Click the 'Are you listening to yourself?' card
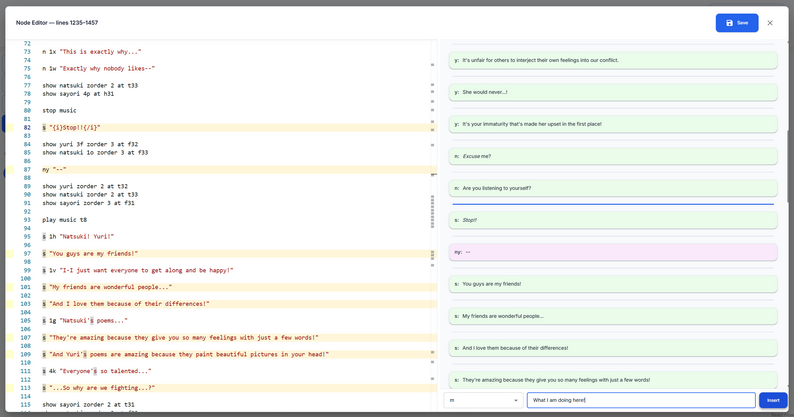The image size is (794, 417). pos(612,188)
